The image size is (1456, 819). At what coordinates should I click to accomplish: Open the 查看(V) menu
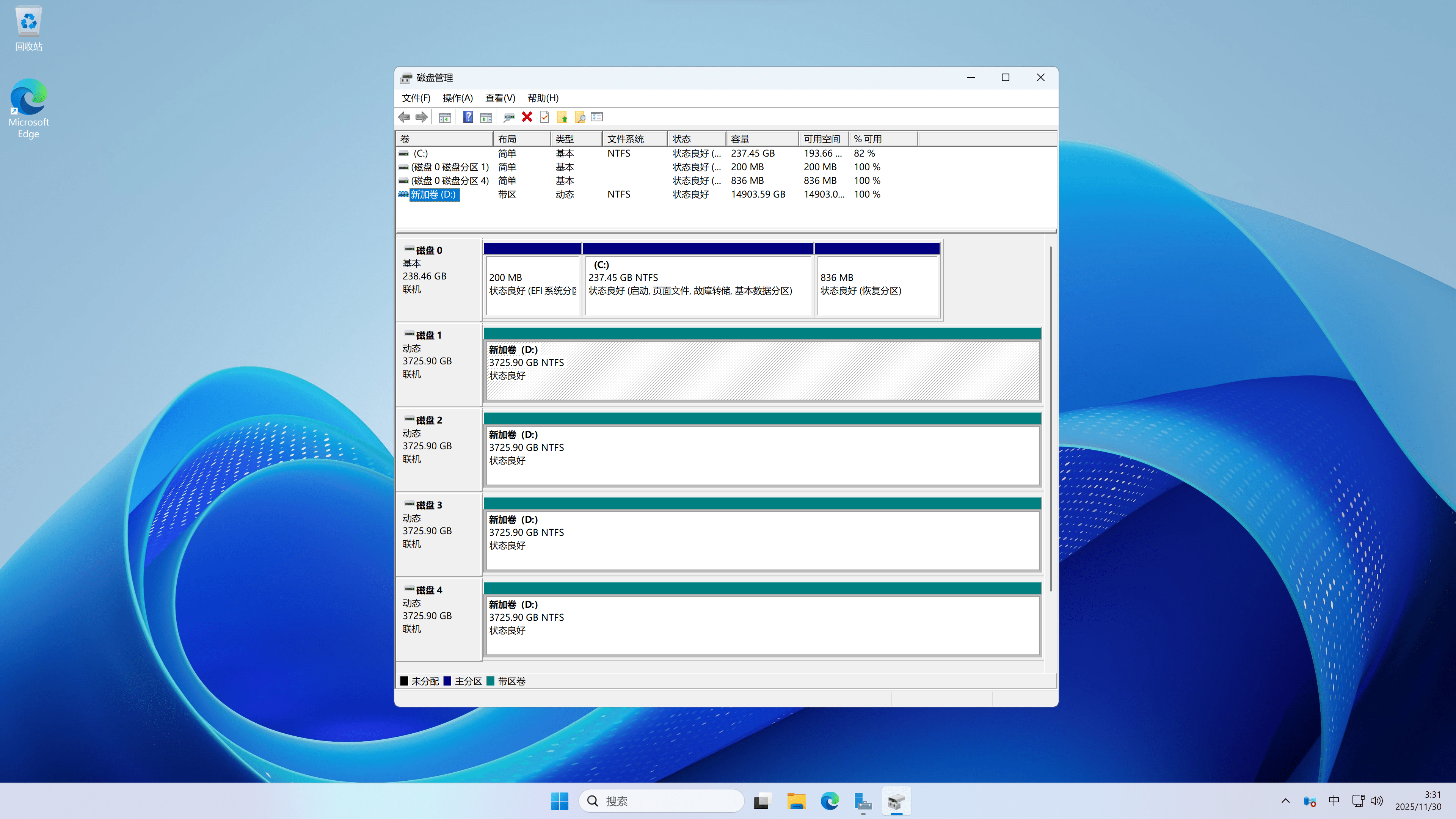pos(500,98)
